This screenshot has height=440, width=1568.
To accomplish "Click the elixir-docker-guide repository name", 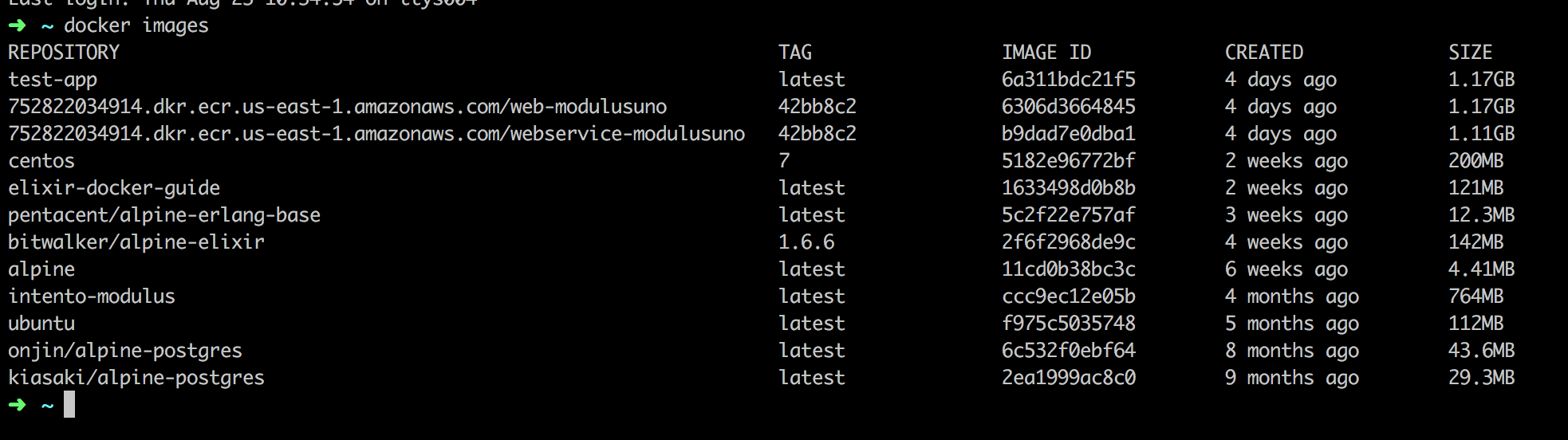I will 114,188.
